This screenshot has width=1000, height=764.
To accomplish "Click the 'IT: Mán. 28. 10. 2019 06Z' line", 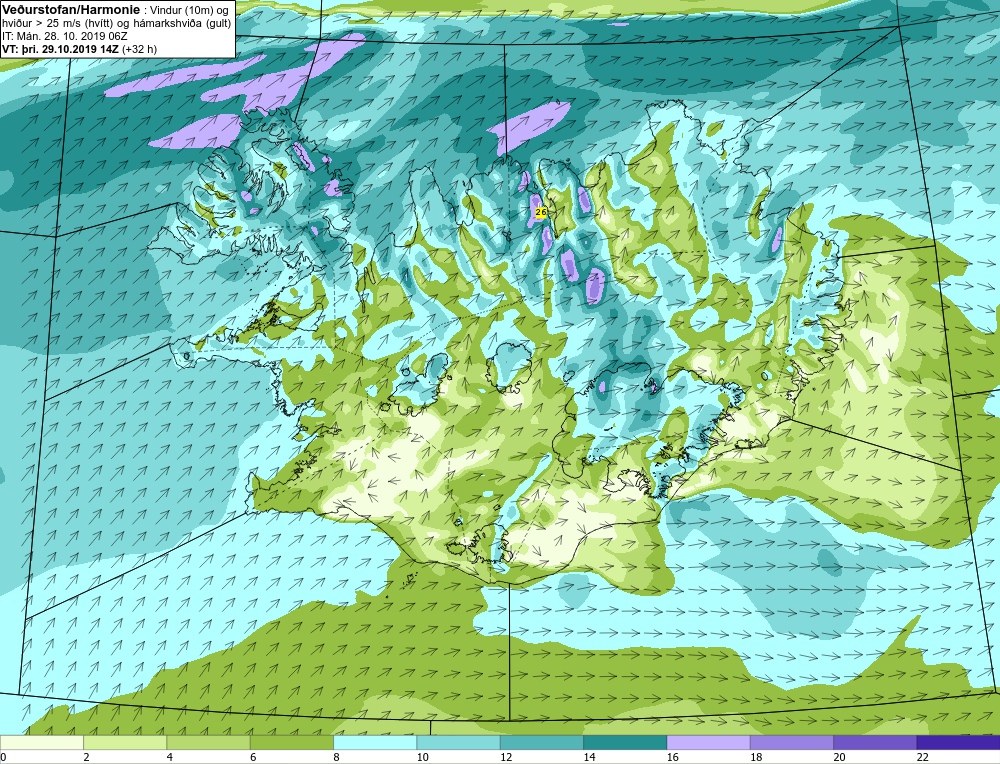I will pos(64,36).
